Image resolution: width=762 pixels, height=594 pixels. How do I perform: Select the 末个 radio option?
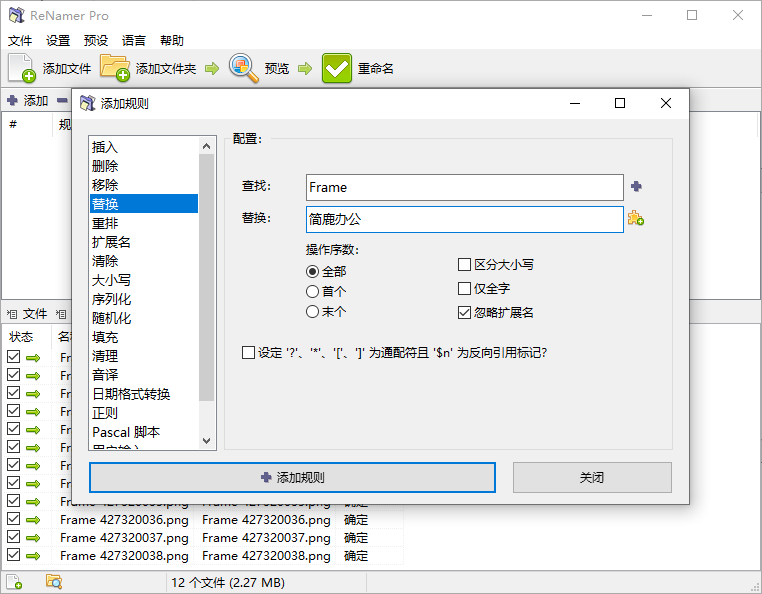coord(312,311)
